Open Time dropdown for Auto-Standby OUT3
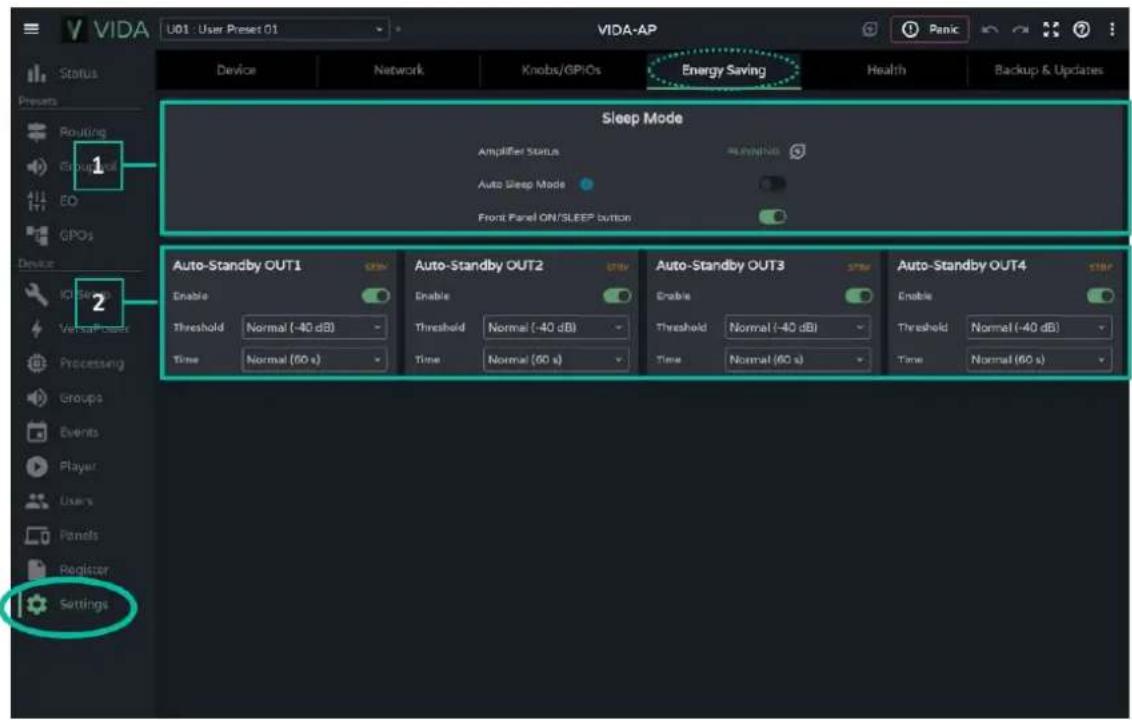This screenshot has height=720, width=1132. pos(797,359)
